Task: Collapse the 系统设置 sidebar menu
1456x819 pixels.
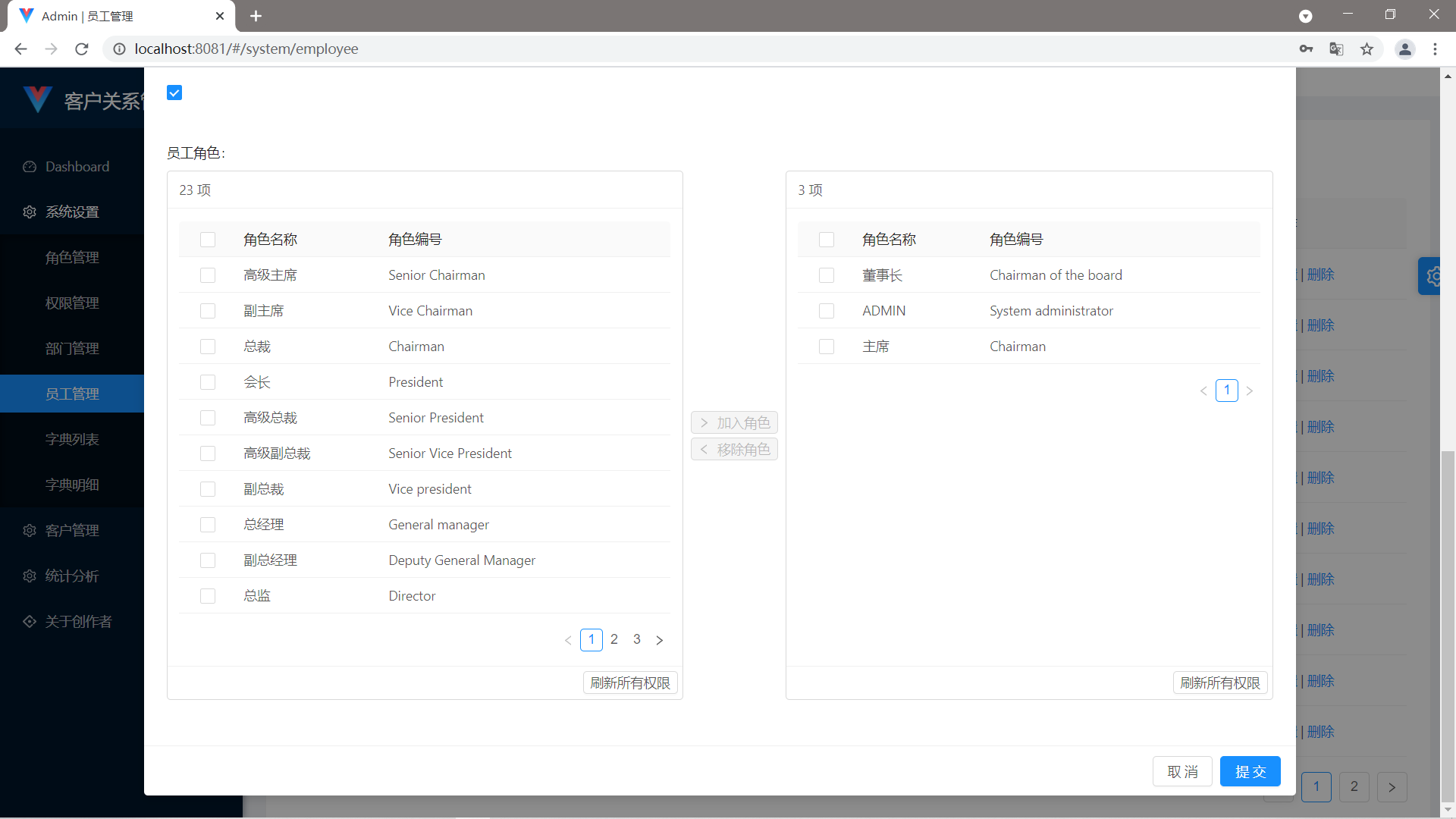Action: tap(72, 212)
